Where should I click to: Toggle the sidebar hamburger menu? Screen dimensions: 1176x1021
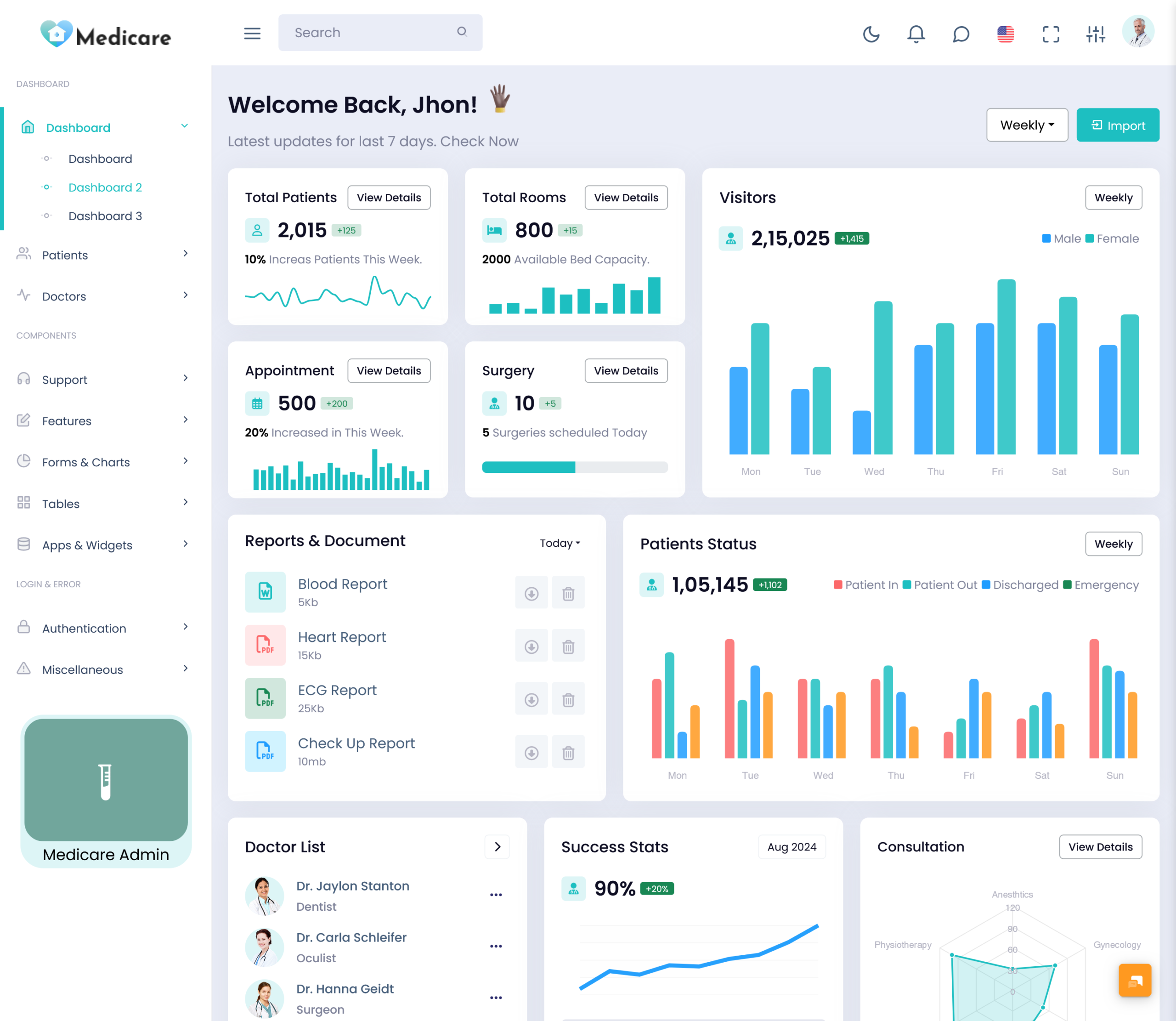[x=252, y=33]
